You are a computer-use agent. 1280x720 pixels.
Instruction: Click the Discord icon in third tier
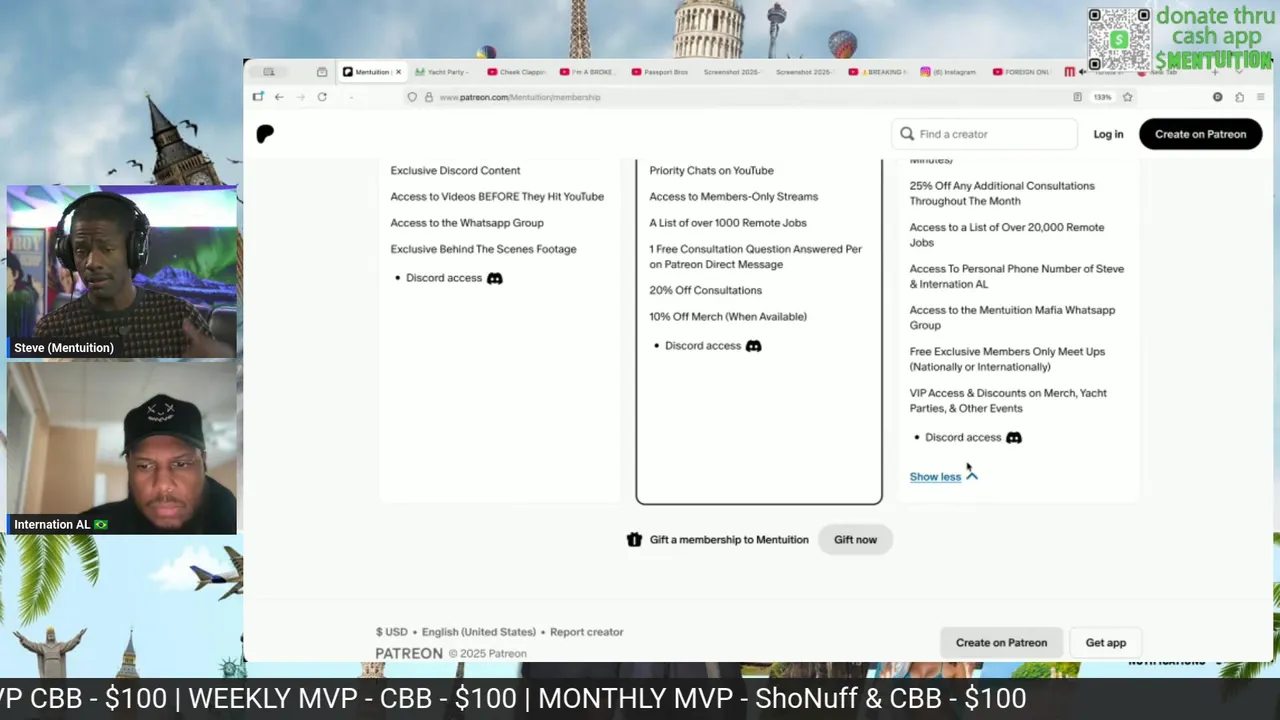pyautogui.click(x=1013, y=437)
